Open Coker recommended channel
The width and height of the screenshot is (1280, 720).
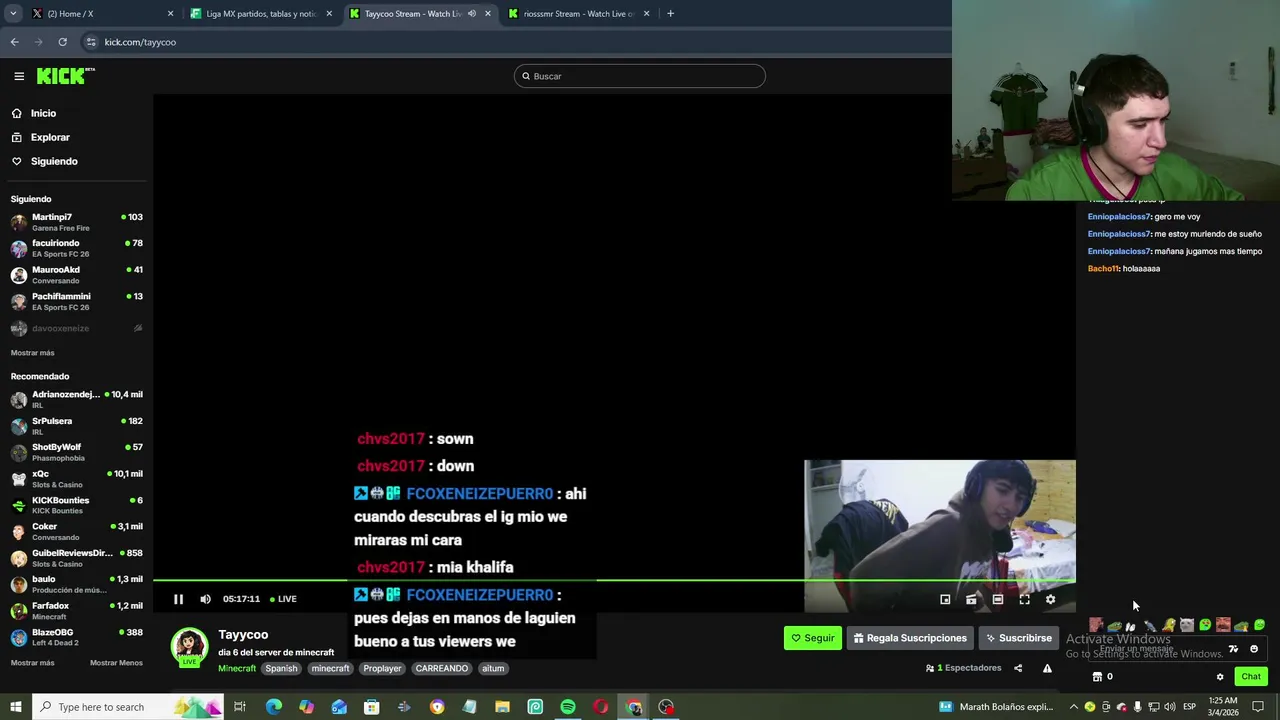(76, 531)
